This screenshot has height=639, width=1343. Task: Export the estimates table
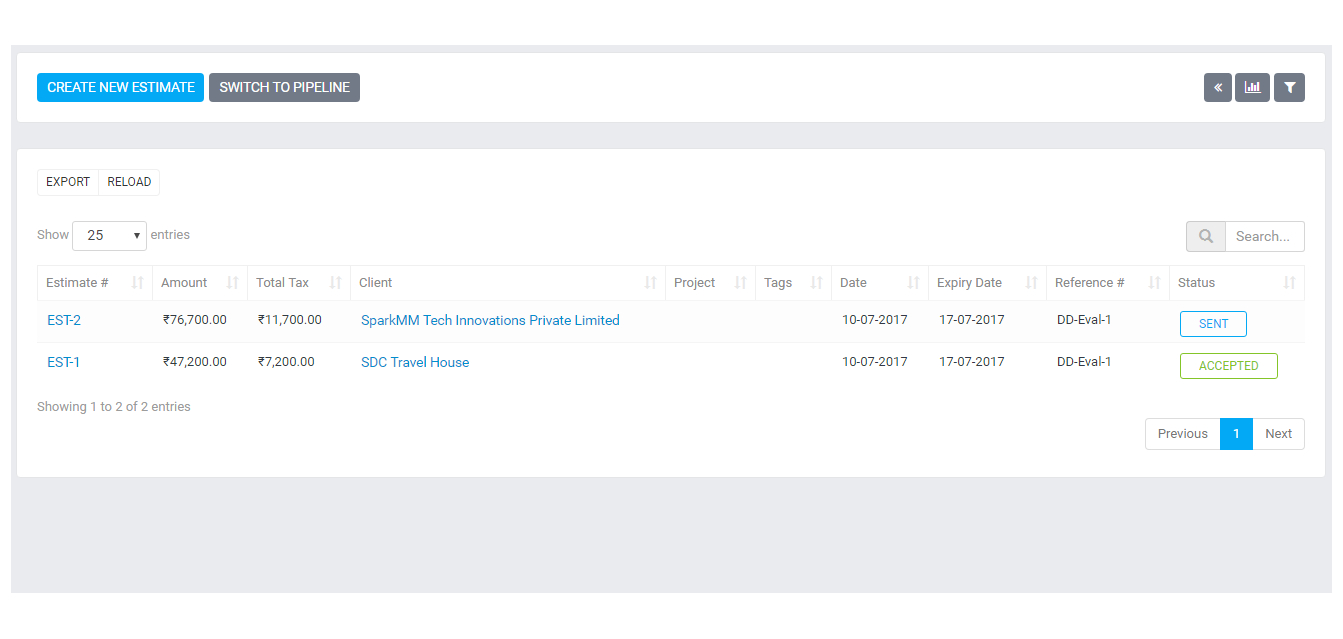tap(68, 182)
